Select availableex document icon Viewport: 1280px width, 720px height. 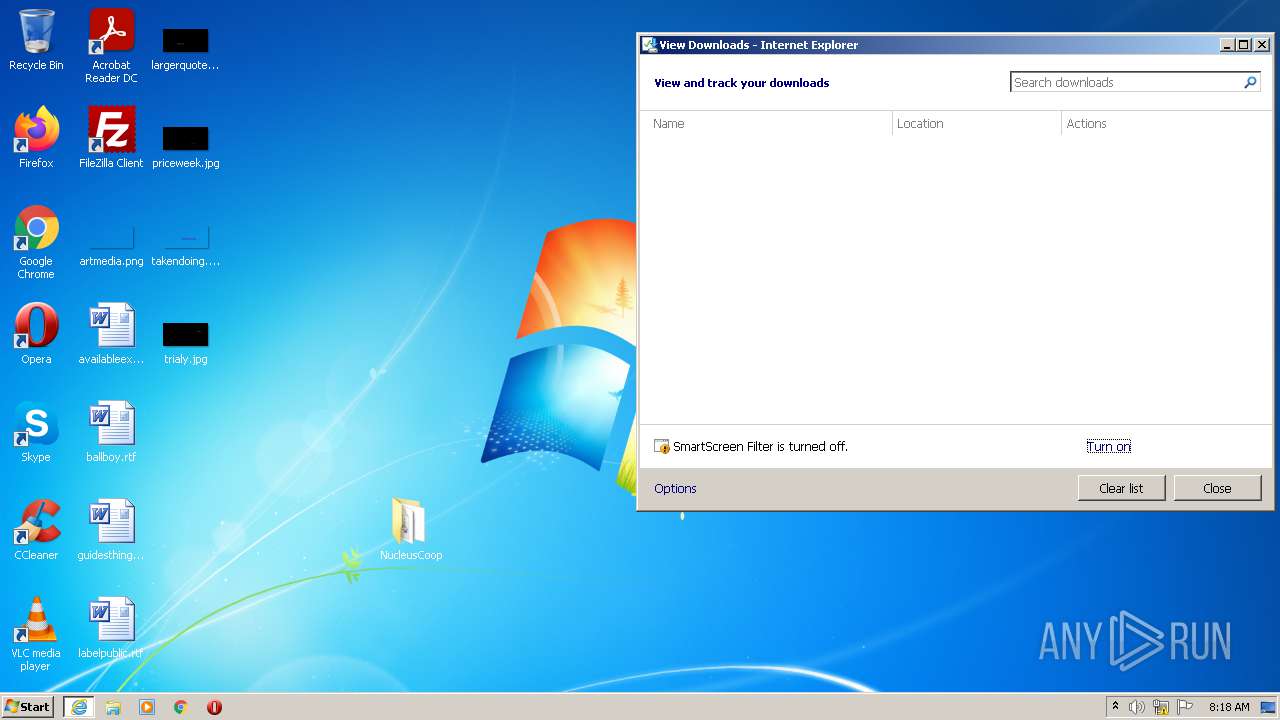(111, 334)
